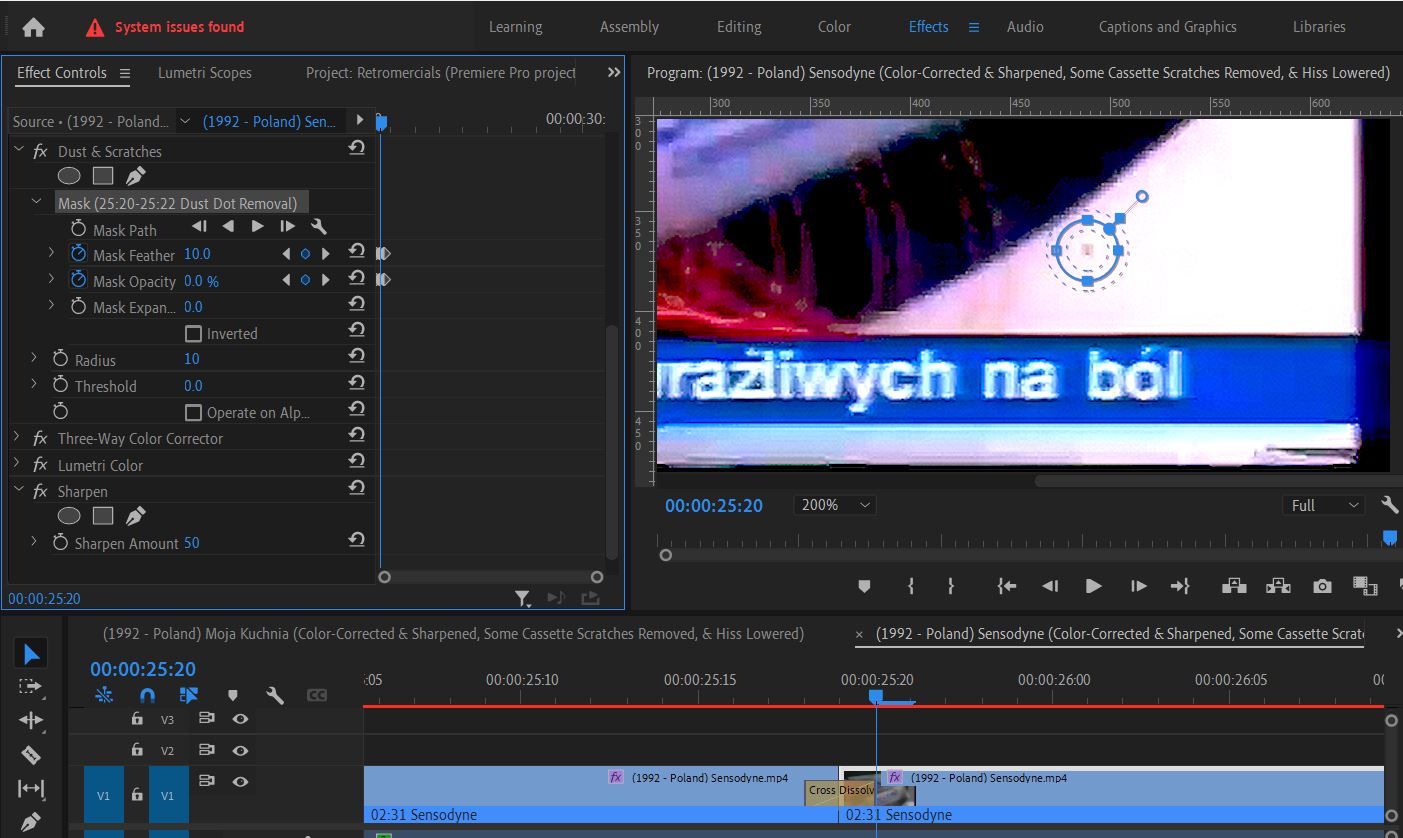1403x838 pixels.
Task: Toggle V1 track output eye
Action: (x=240, y=781)
